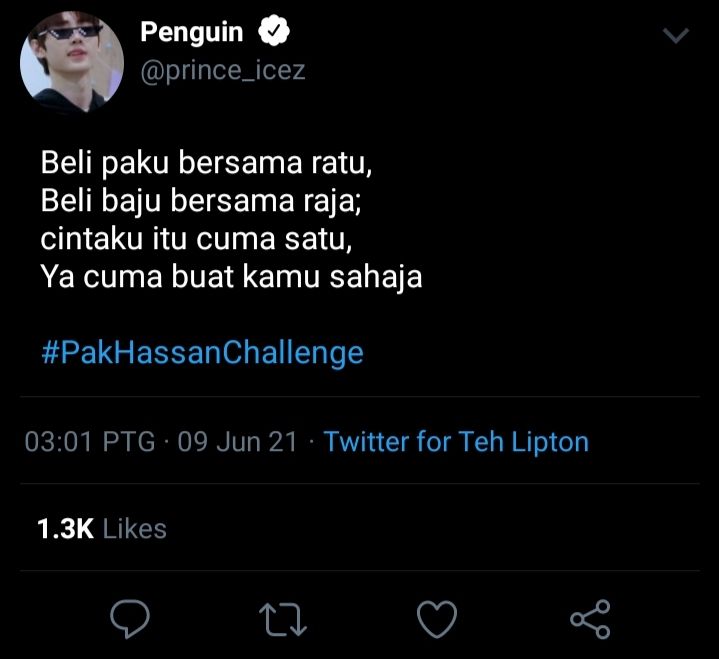
Task: Click the 03:01 PTG timestamp
Action: (x=90, y=442)
